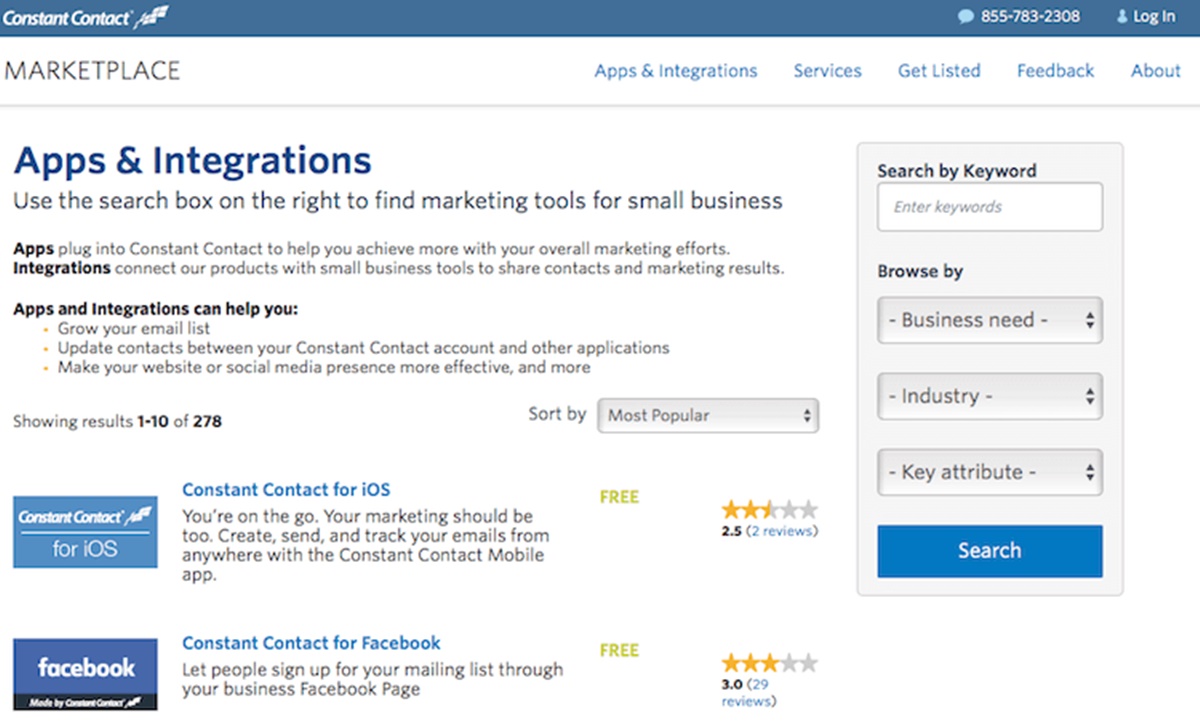
Task: Select Get Listed in navigation
Action: (x=939, y=71)
